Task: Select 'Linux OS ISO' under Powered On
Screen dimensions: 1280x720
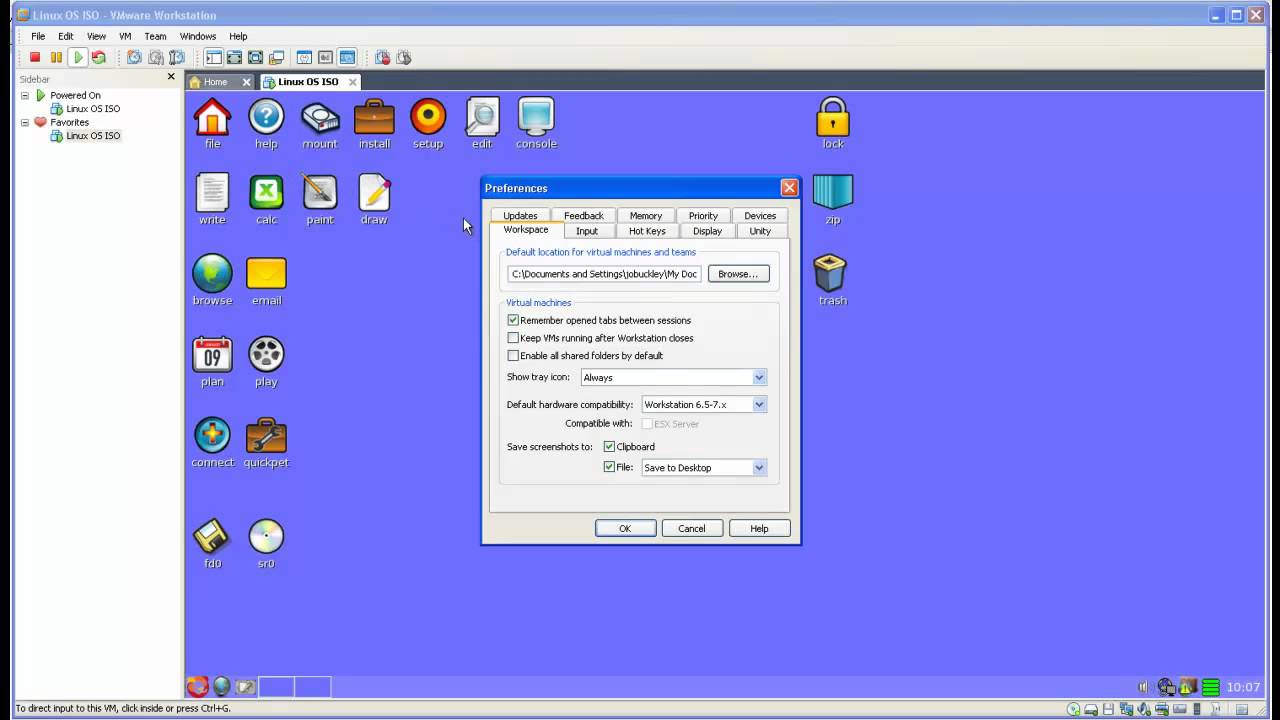Action: coord(93,109)
